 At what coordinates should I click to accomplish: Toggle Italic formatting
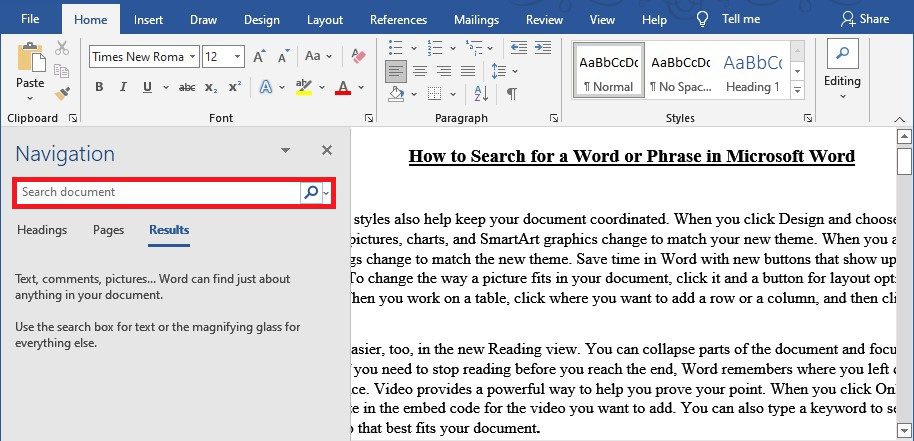123,87
